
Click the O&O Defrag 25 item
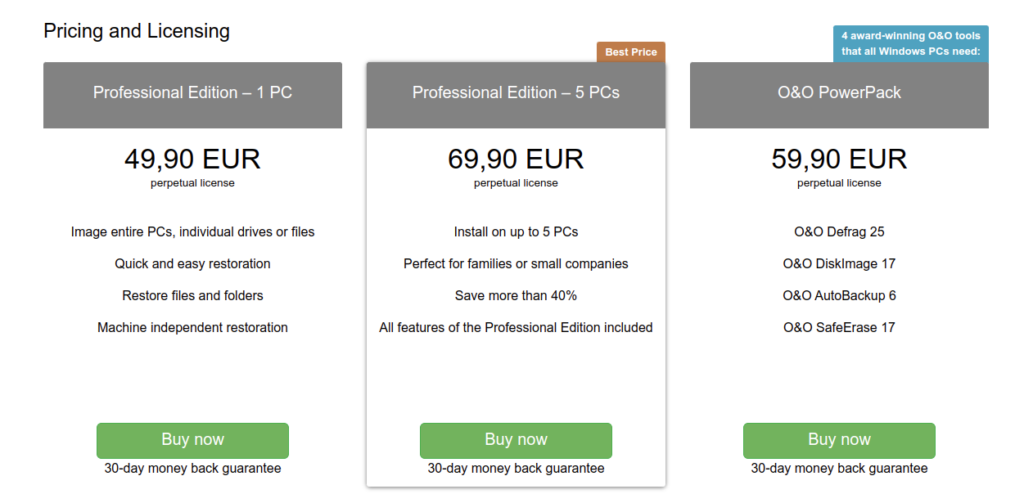839,232
